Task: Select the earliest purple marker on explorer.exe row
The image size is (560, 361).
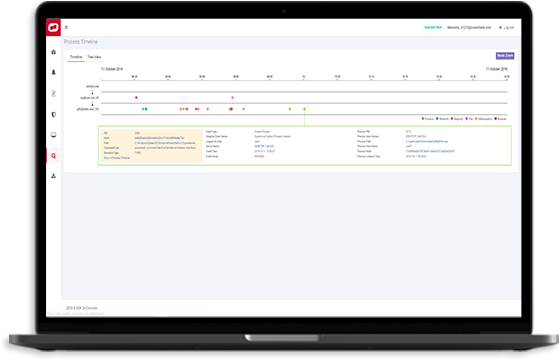Action: click(136, 97)
